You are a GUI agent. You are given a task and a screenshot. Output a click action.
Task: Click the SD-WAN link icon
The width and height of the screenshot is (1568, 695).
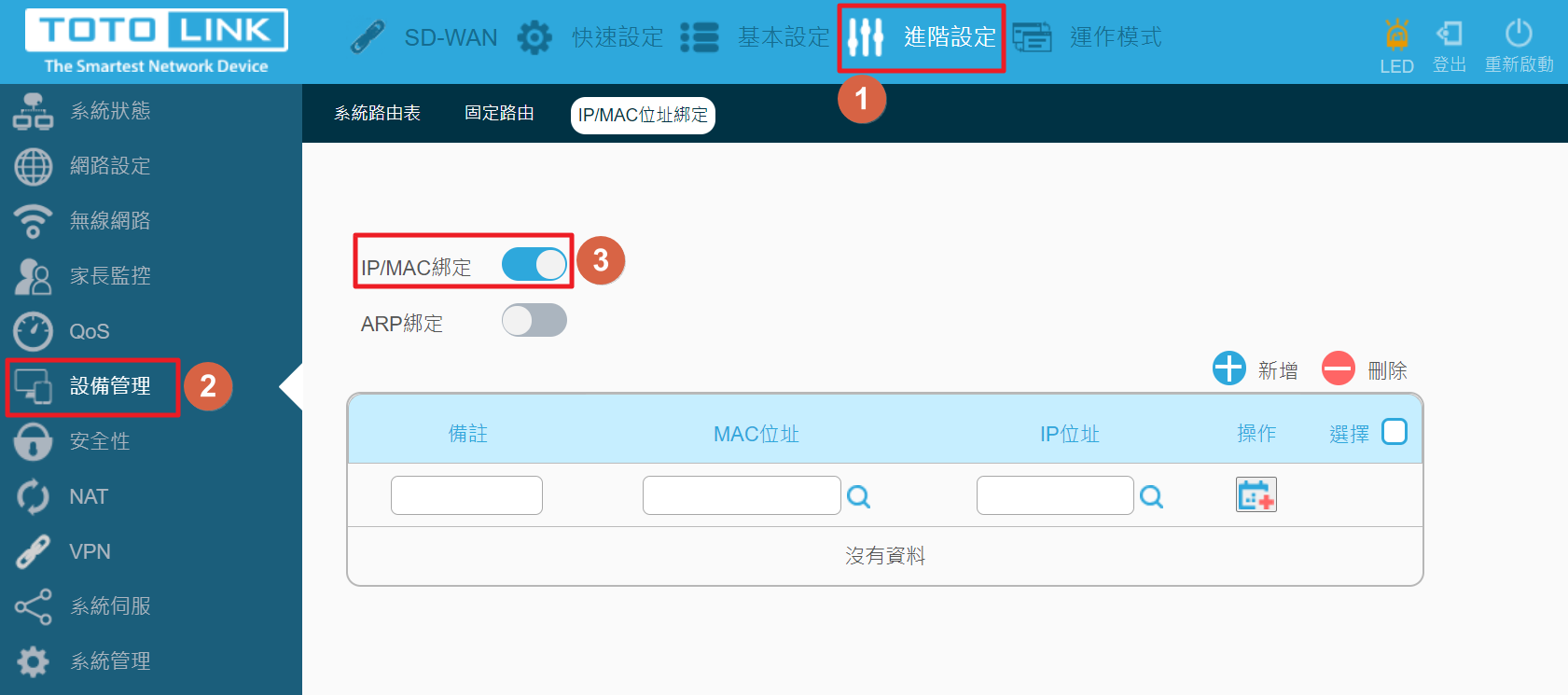click(x=368, y=37)
